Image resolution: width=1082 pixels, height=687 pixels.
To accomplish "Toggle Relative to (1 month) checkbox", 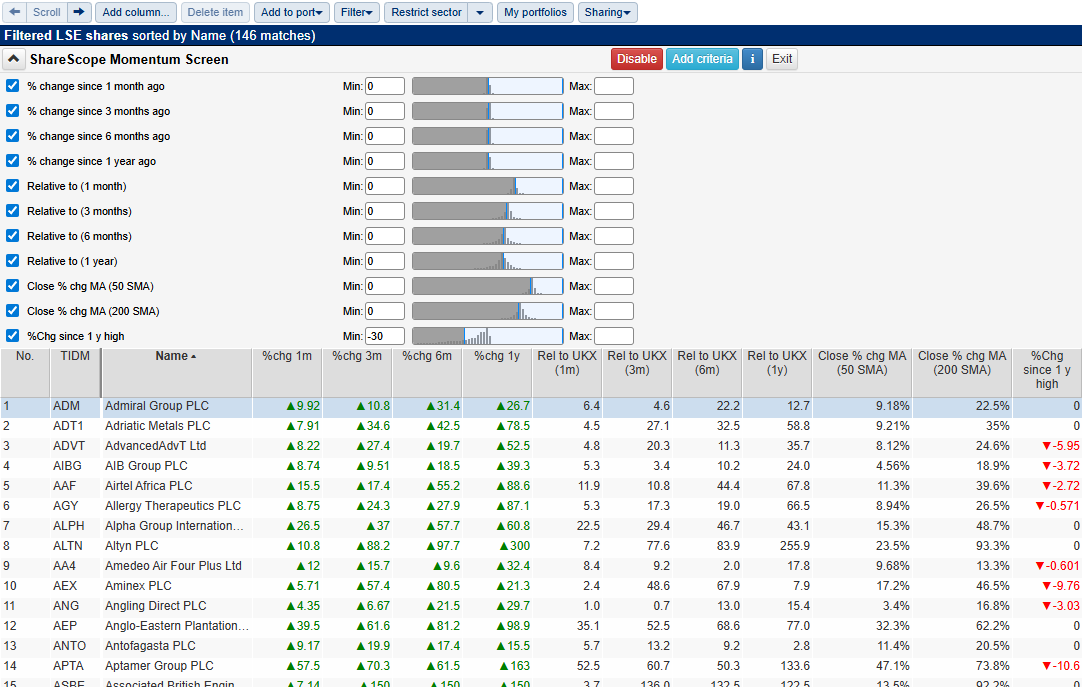I will click(x=12, y=186).
